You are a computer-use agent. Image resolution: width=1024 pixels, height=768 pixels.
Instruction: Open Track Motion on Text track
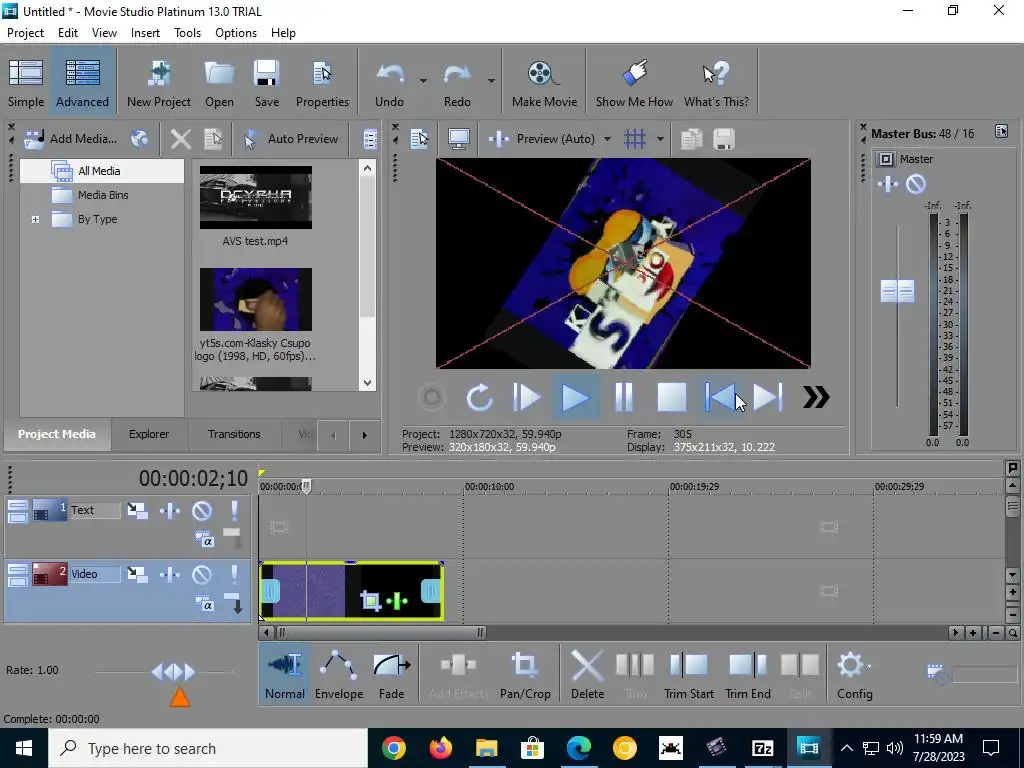137,511
